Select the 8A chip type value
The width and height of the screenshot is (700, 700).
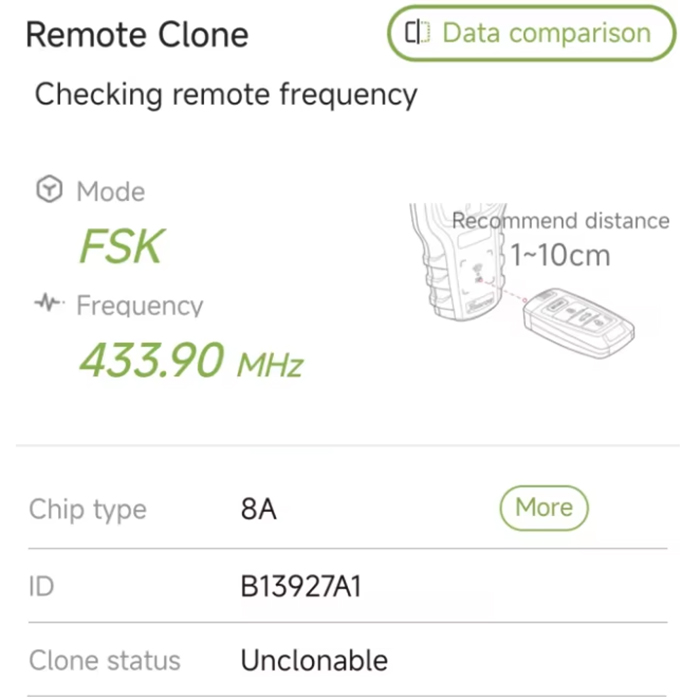(x=258, y=509)
